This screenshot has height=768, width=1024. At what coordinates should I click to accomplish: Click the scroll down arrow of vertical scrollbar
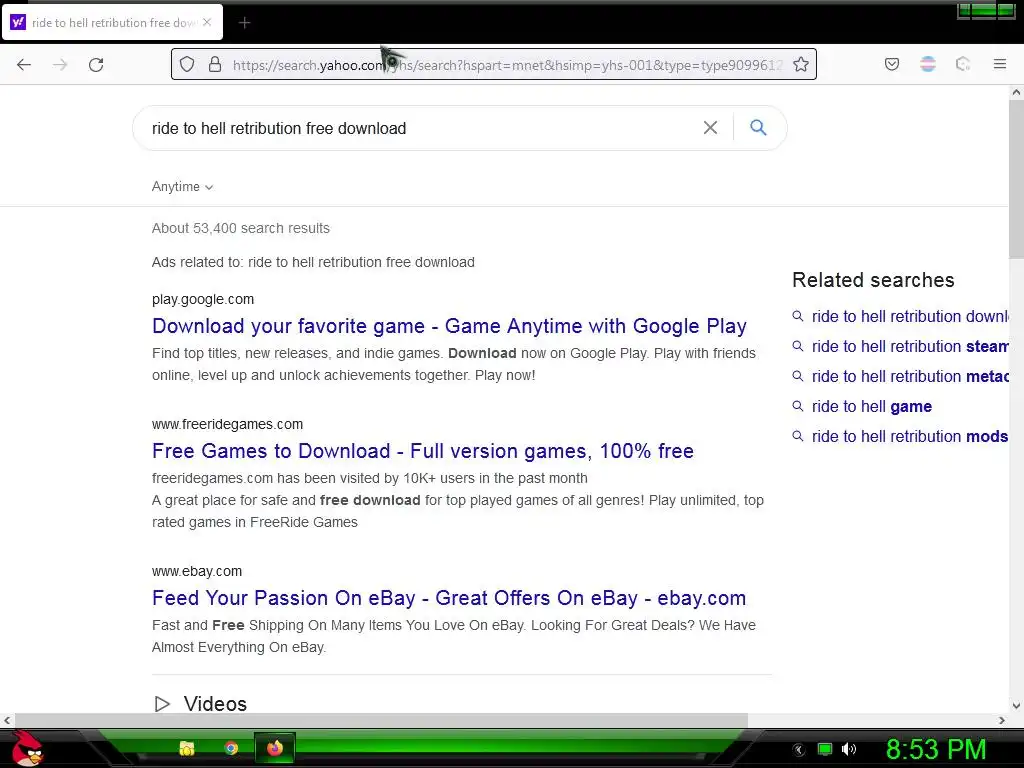tap(1016, 706)
